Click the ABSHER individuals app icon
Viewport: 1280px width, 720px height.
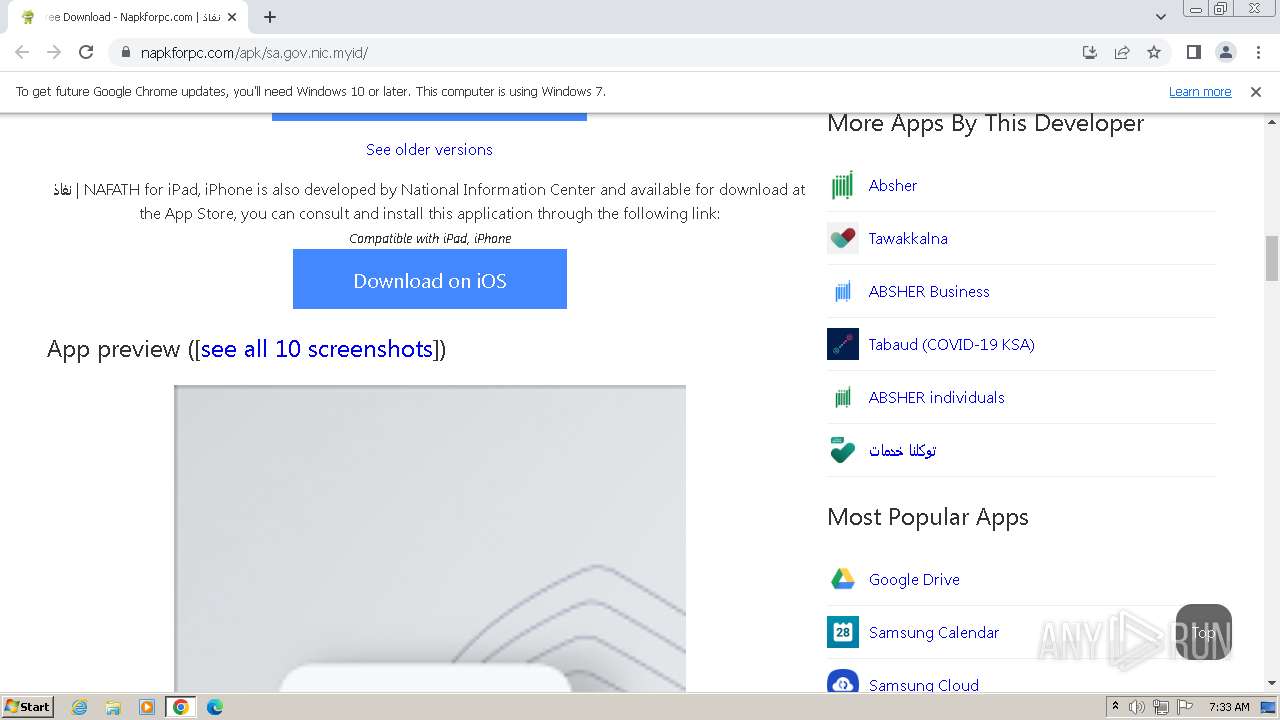pos(843,397)
